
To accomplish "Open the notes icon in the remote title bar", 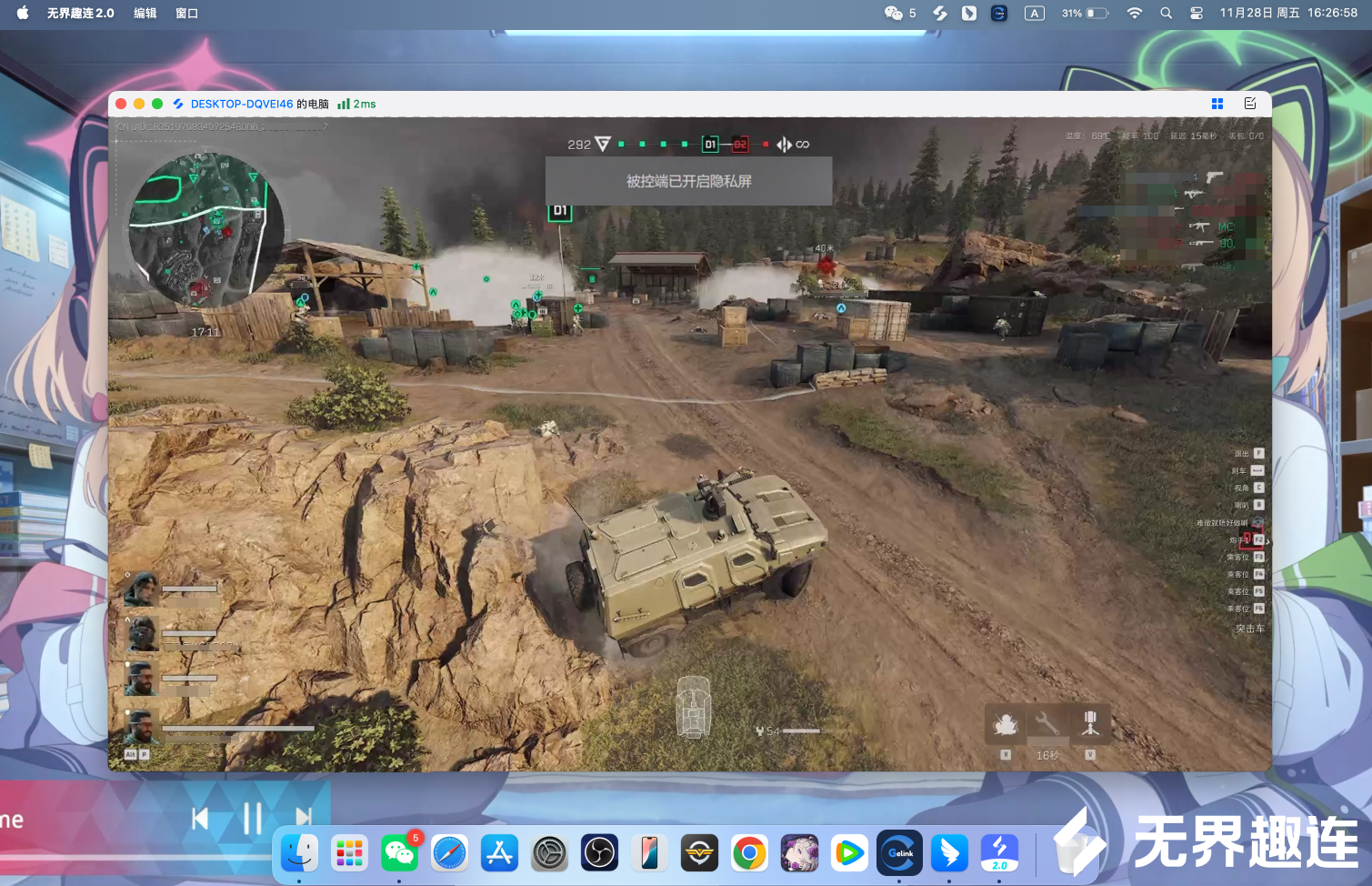I will click(1250, 104).
